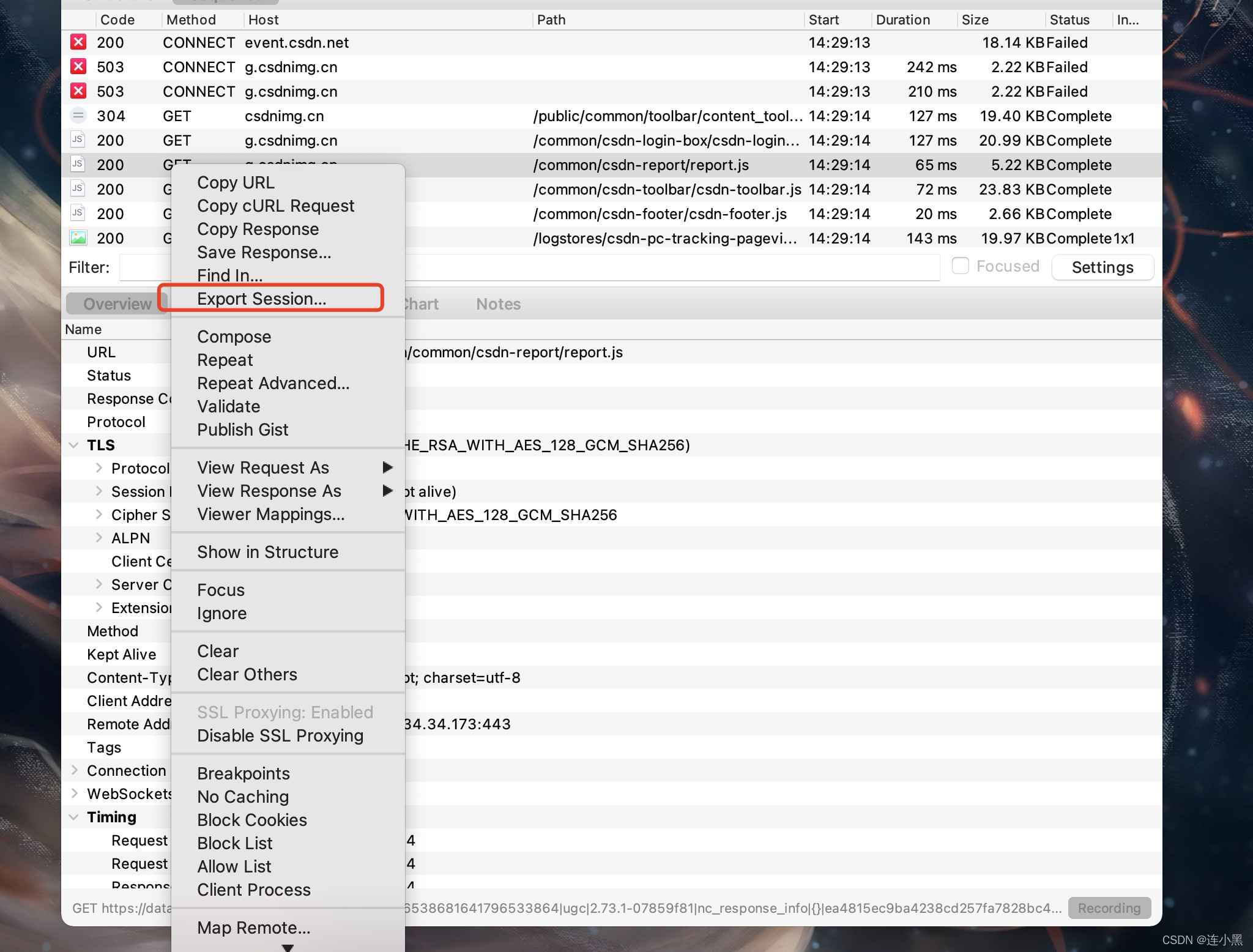
Task: Choose Disable SSL Proxying in menu
Action: tap(280, 736)
